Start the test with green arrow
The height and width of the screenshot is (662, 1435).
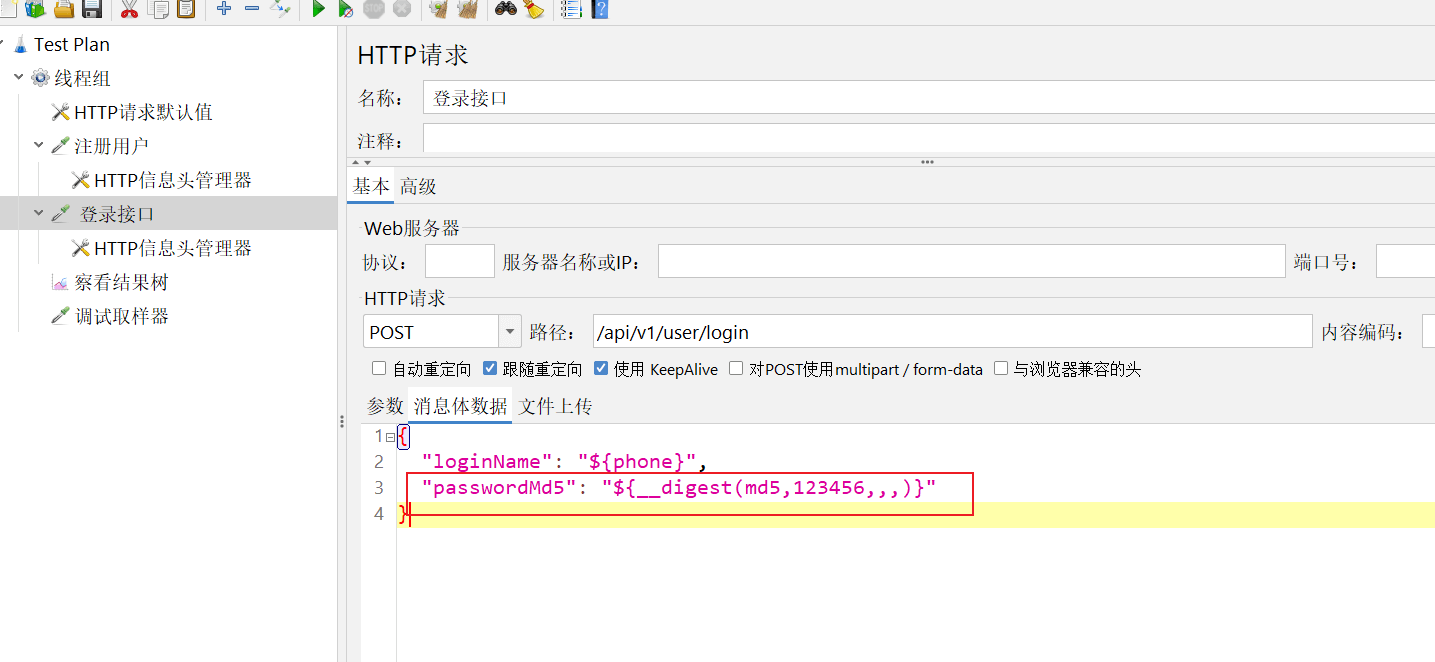pyautogui.click(x=318, y=9)
